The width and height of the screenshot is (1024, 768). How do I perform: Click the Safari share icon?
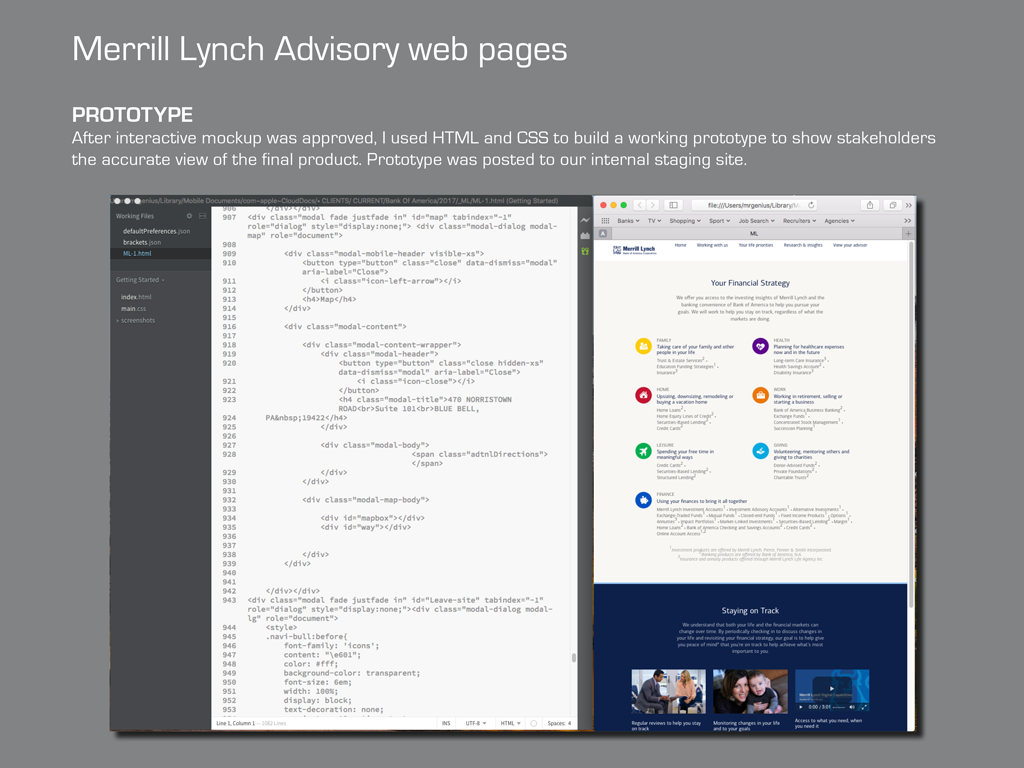coord(870,205)
